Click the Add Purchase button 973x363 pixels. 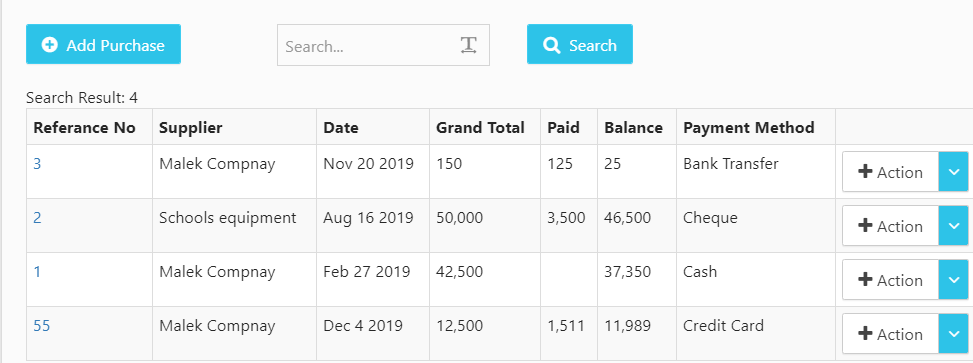click(103, 44)
